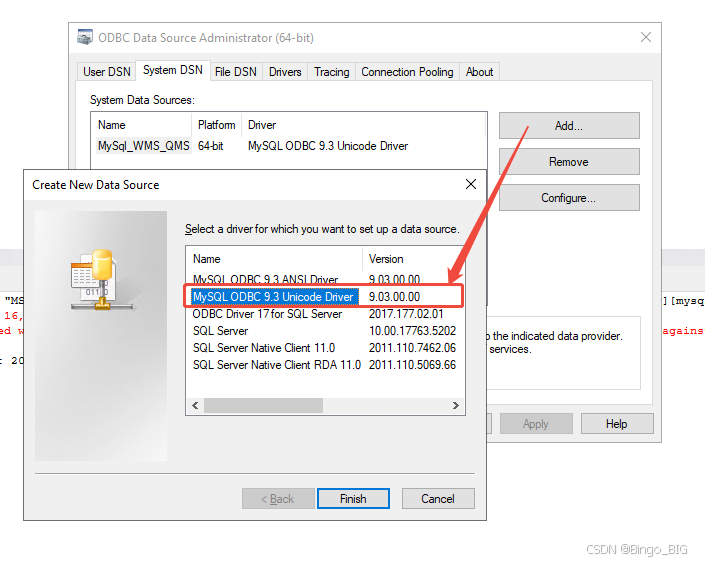Click the ODBC Administrator title bar icon

[85, 37]
